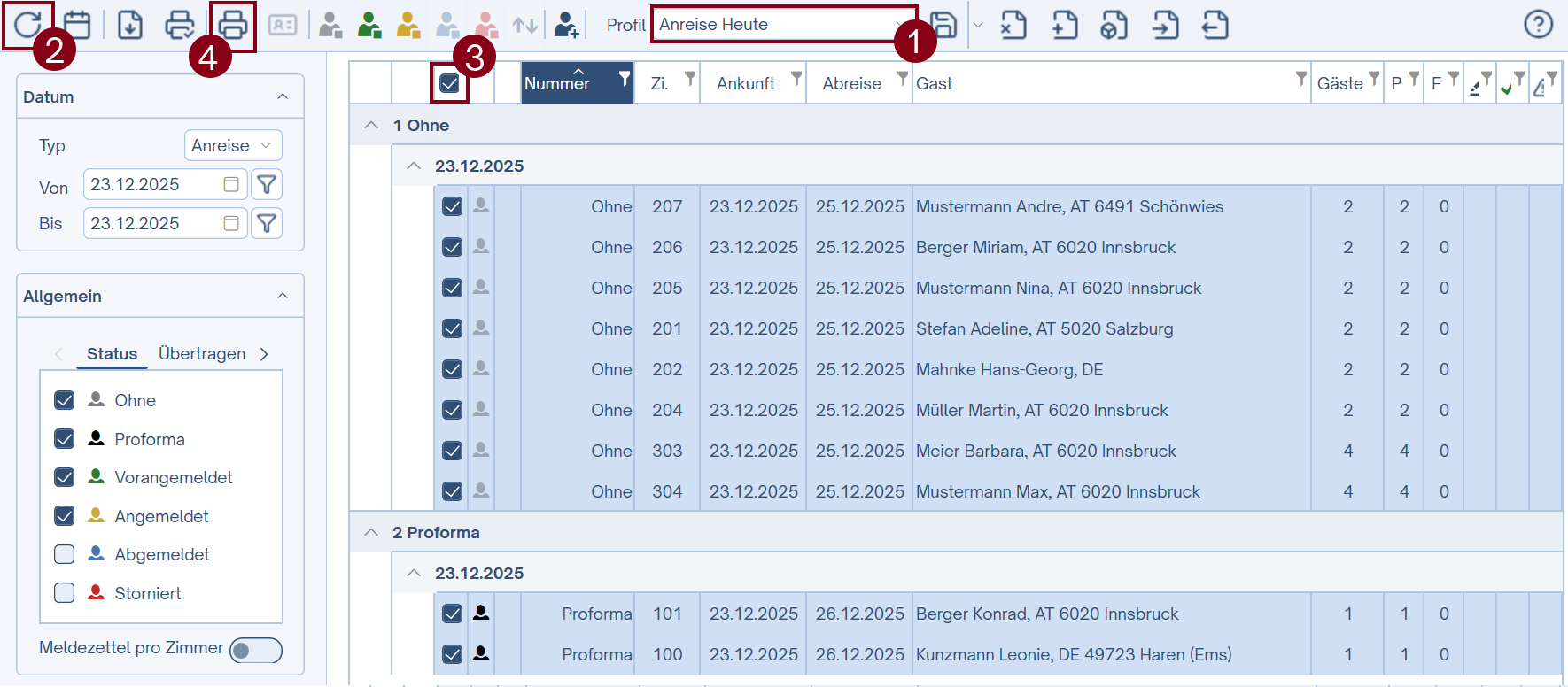Open the Profil dropdown Anreise Heute

pyautogui.click(x=784, y=25)
